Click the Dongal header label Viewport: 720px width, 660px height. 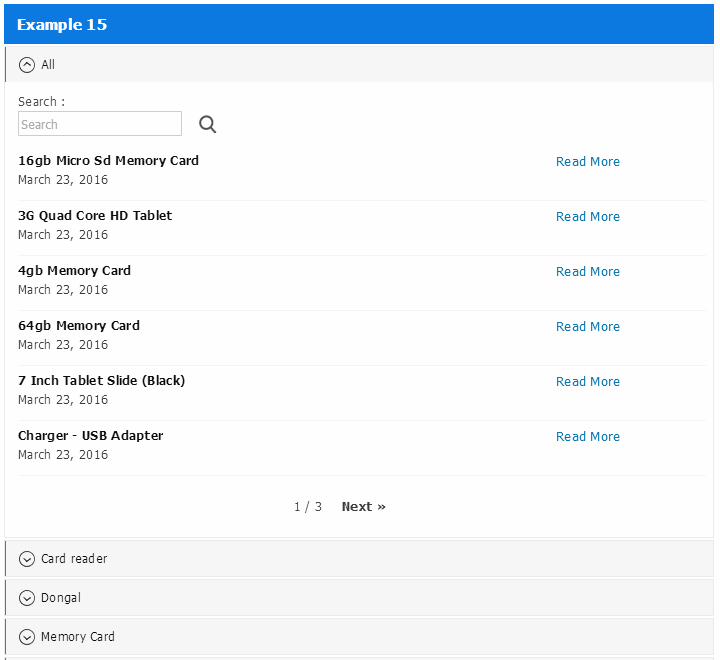pos(61,598)
